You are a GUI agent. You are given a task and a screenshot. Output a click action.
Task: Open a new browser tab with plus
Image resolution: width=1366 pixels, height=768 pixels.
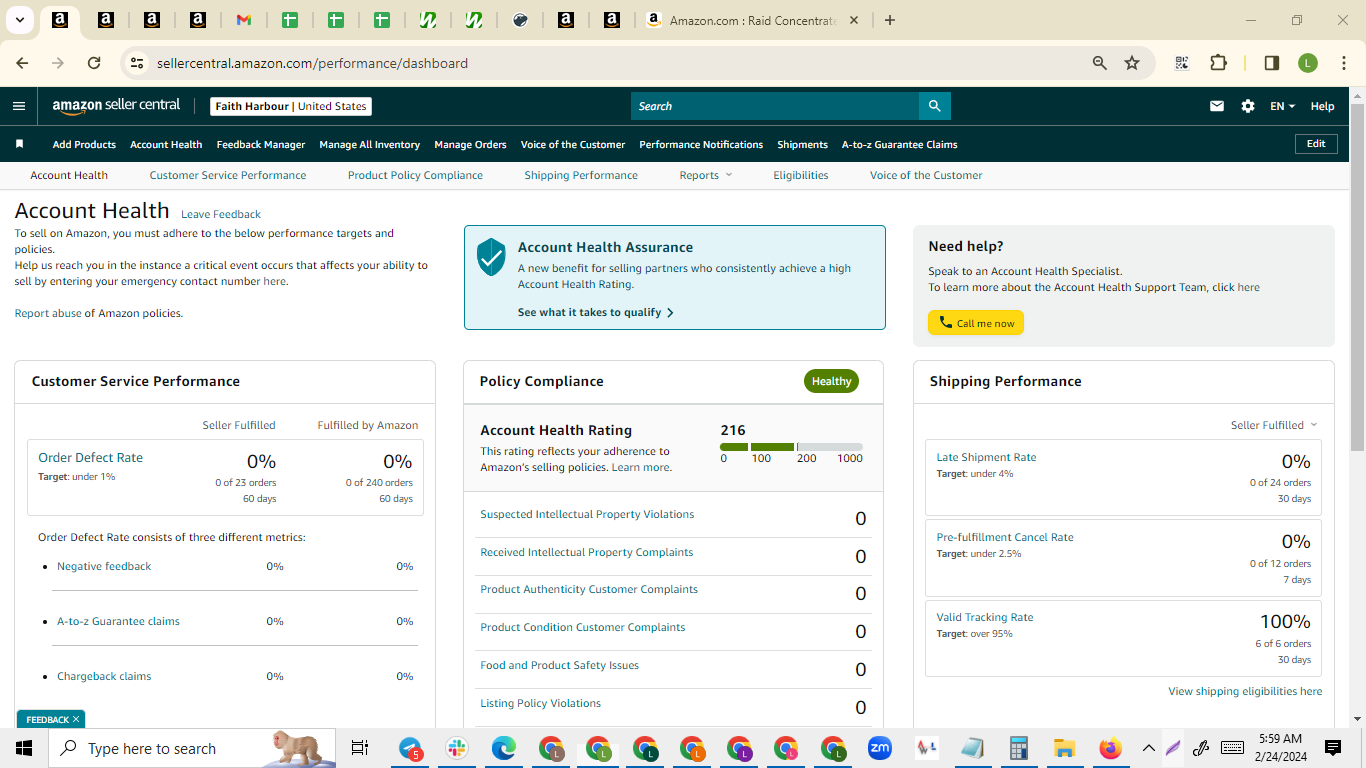pyautogui.click(x=890, y=20)
